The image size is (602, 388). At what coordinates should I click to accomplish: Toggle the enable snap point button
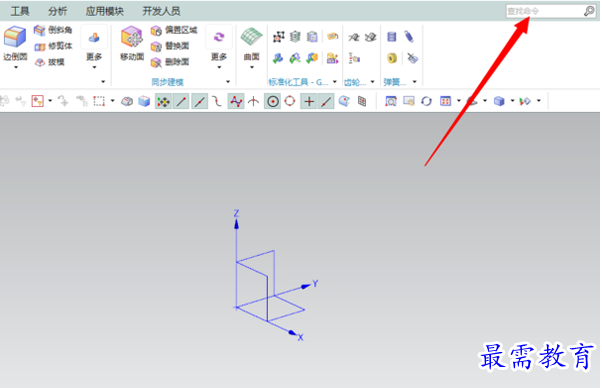(x=163, y=102)
